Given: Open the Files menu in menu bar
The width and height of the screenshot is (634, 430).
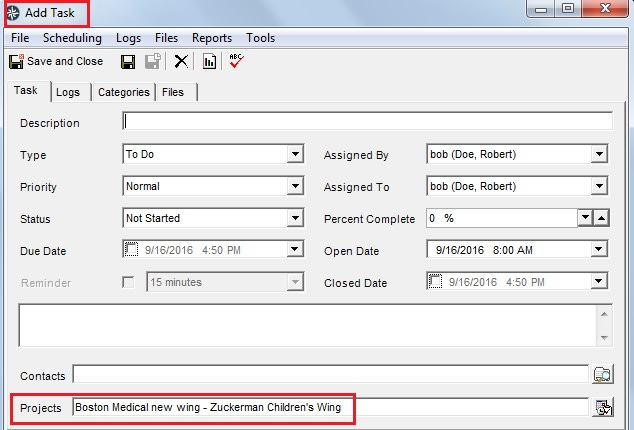Looking at the screenshot, I should coord(166,38).
